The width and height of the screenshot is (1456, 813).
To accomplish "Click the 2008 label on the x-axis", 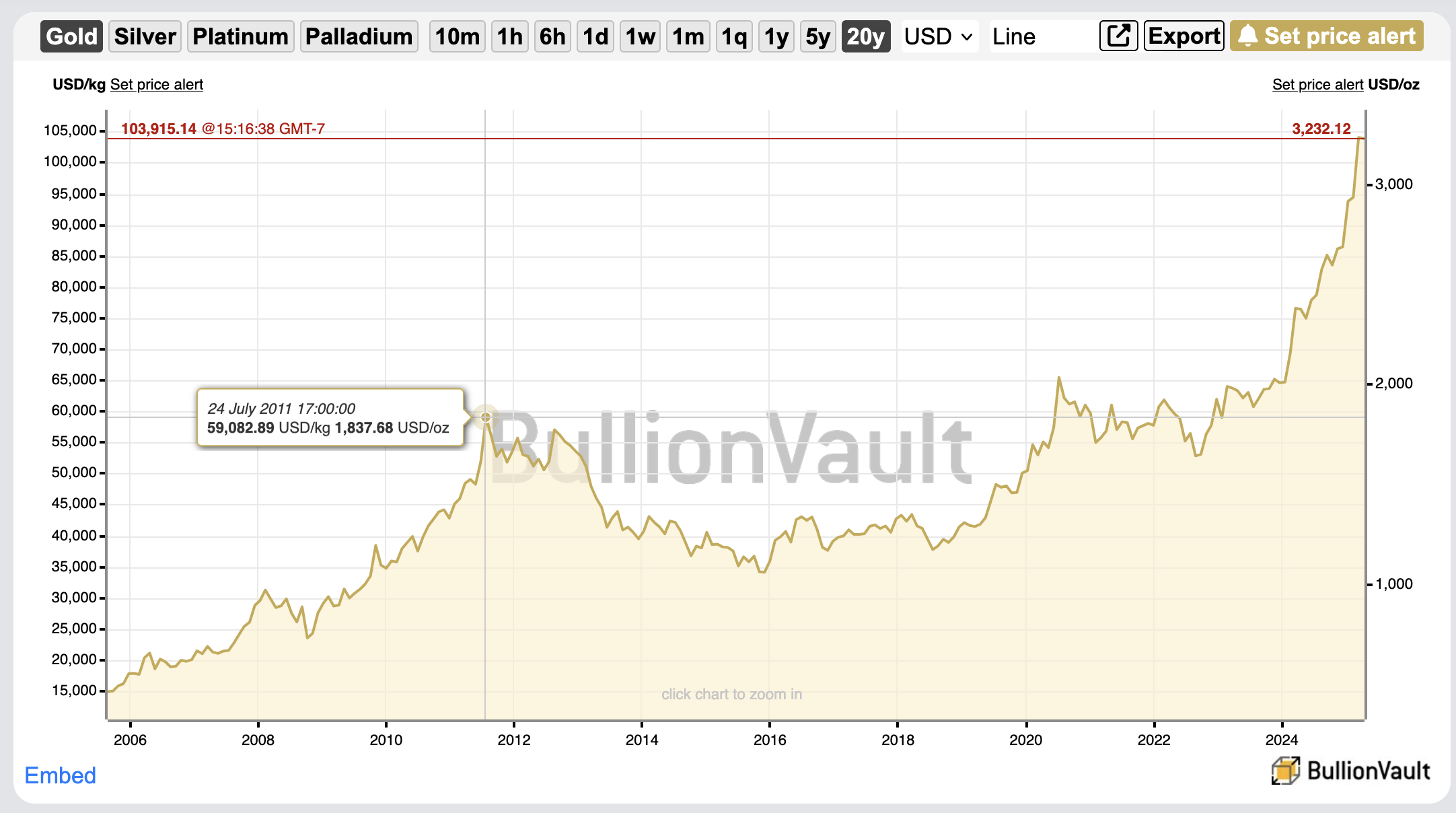I will click(258, 740).
